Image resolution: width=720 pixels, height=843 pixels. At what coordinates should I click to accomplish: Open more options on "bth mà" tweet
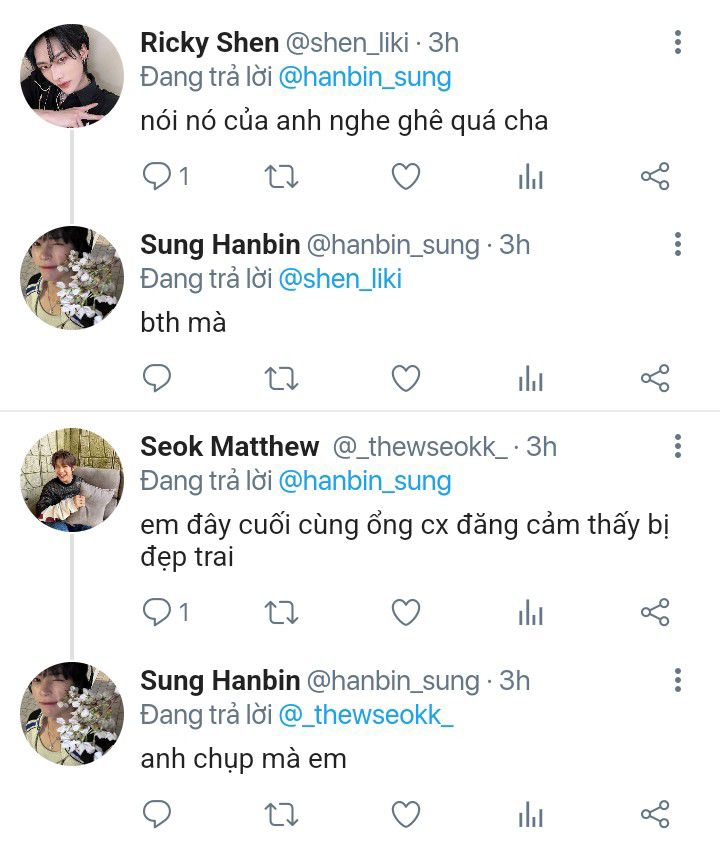click(x=678, y=244)
